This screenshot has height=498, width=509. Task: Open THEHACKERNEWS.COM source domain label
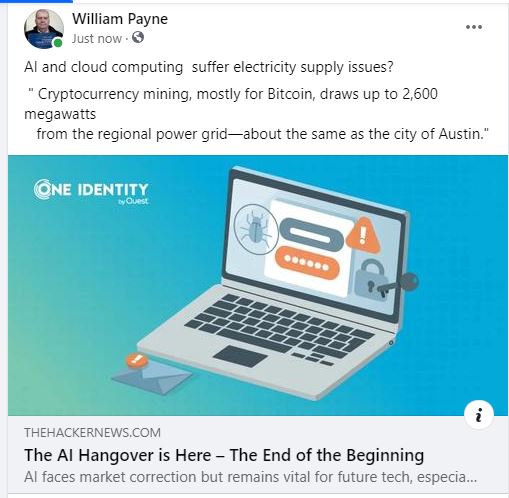tap(92, 433)
